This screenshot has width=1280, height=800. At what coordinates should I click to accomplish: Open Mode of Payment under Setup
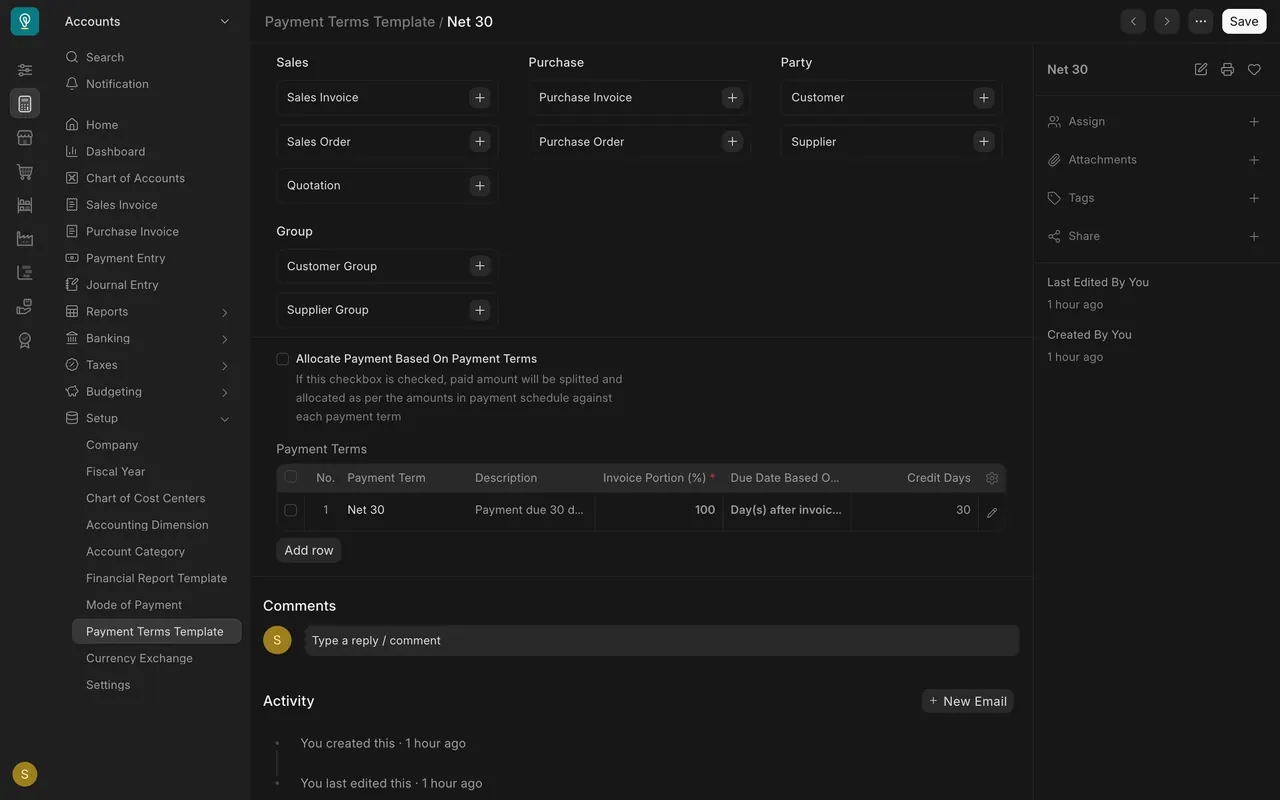pos(134,605)
